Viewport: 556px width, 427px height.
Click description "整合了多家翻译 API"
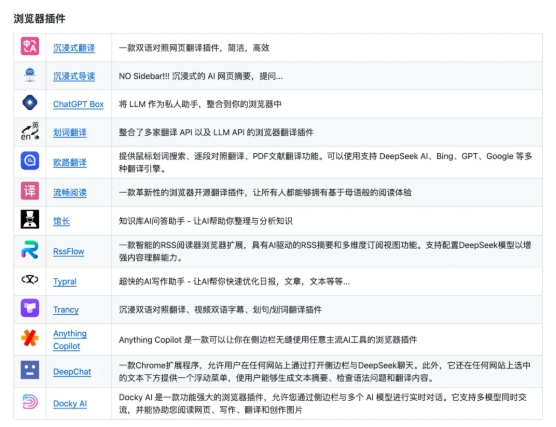216,133
